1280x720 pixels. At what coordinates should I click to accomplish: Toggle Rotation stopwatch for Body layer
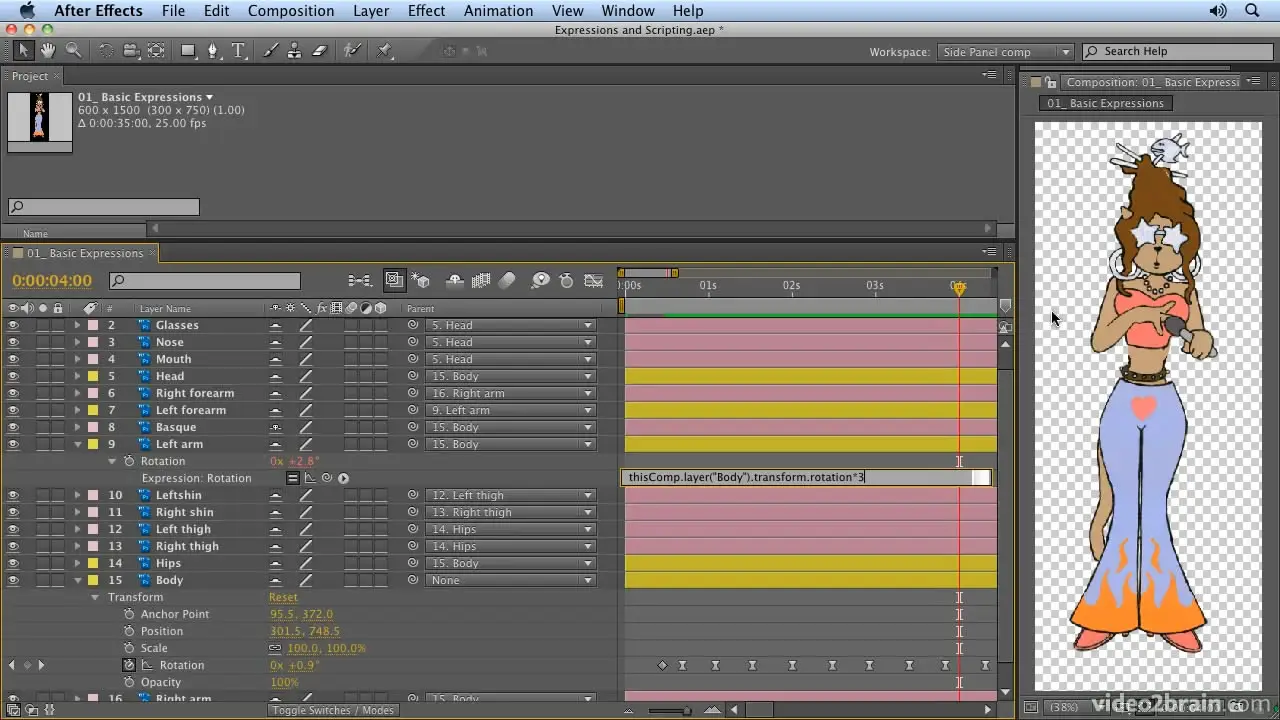pyautogui.click(x=128, y=665)
